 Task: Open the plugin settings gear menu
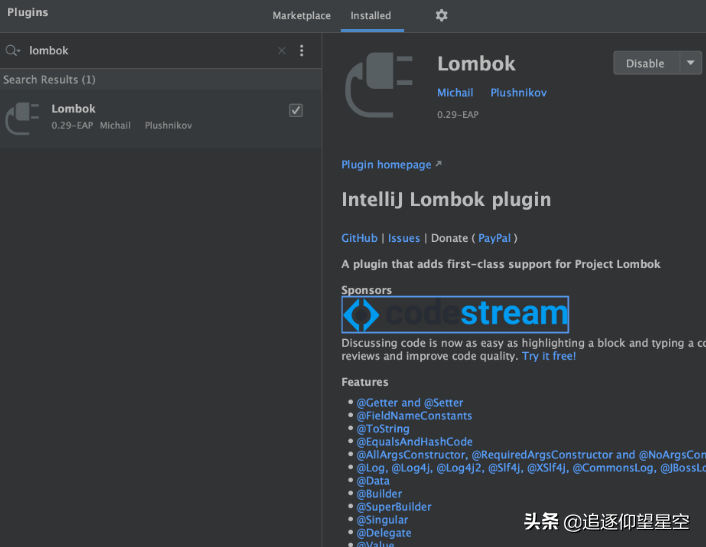point(441,15)
